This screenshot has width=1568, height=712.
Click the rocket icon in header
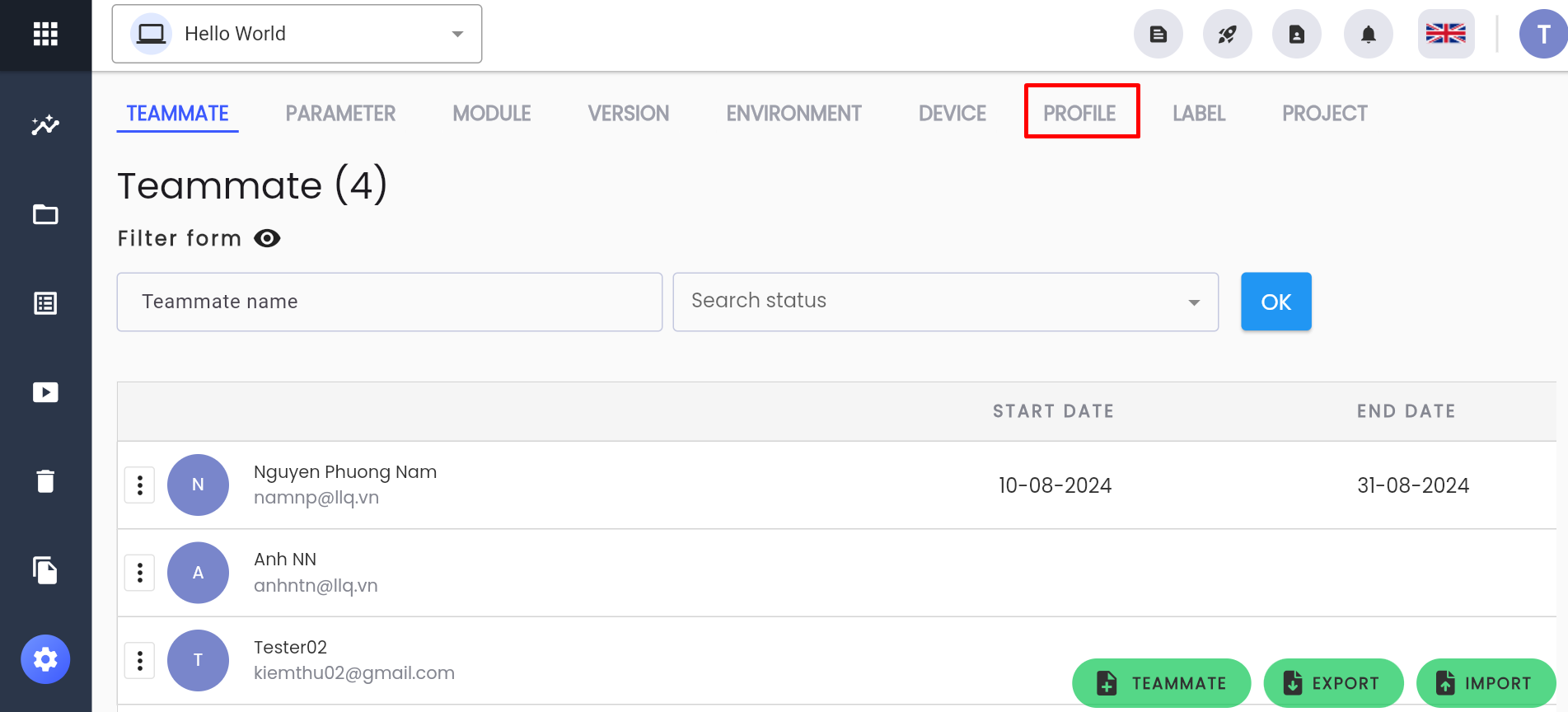[1228, 34]
